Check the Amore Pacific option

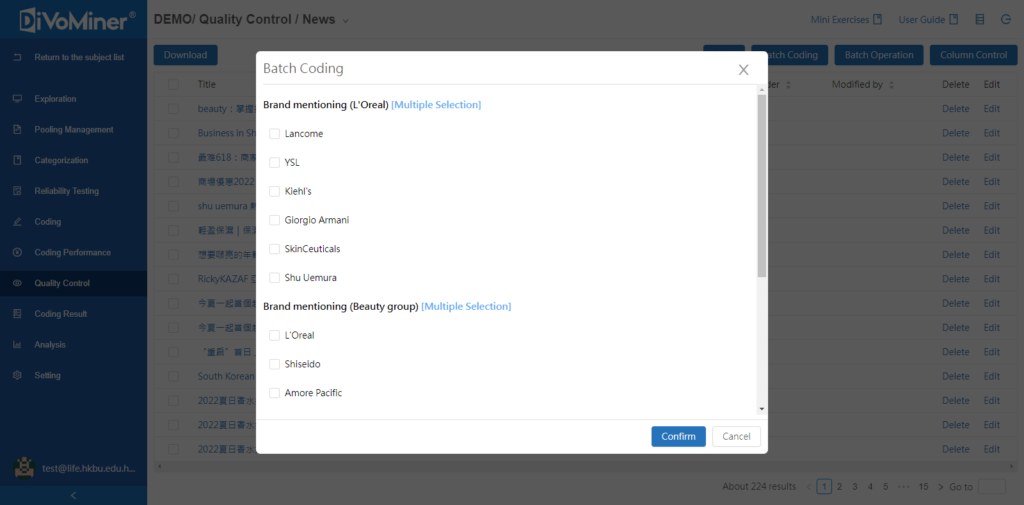pyautogui.click(x=274, y=393)
